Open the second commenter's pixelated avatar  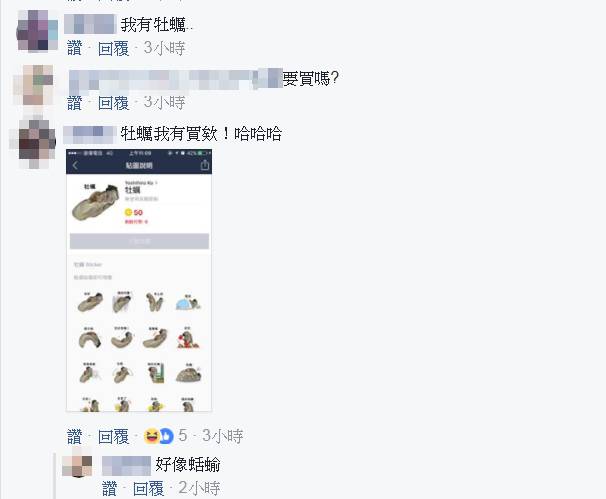[x=34, y=85]
